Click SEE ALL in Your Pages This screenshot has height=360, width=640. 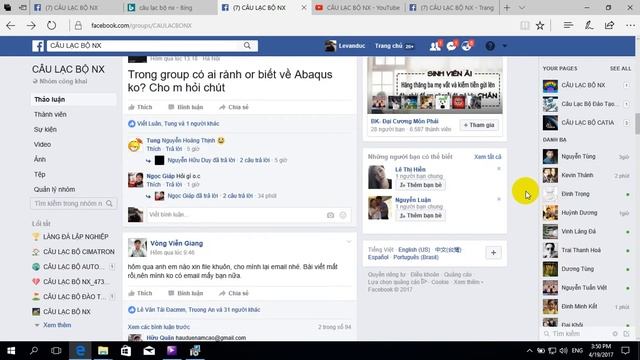point(620,69)
